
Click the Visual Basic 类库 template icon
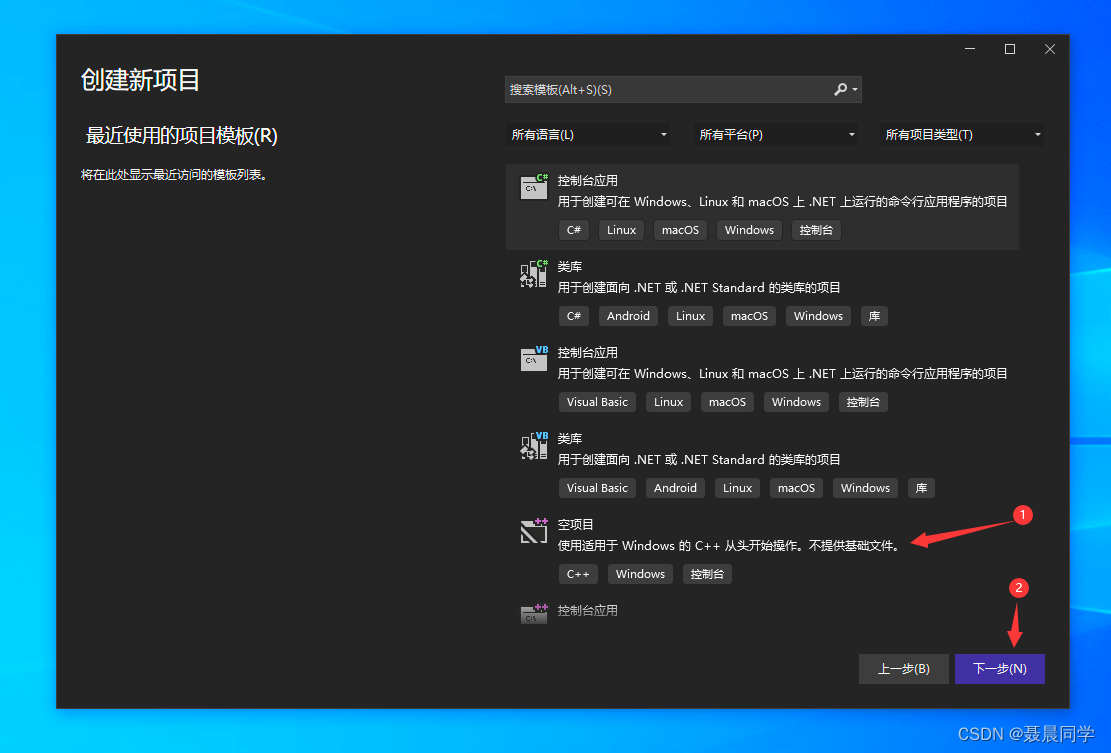coord(534,445)
